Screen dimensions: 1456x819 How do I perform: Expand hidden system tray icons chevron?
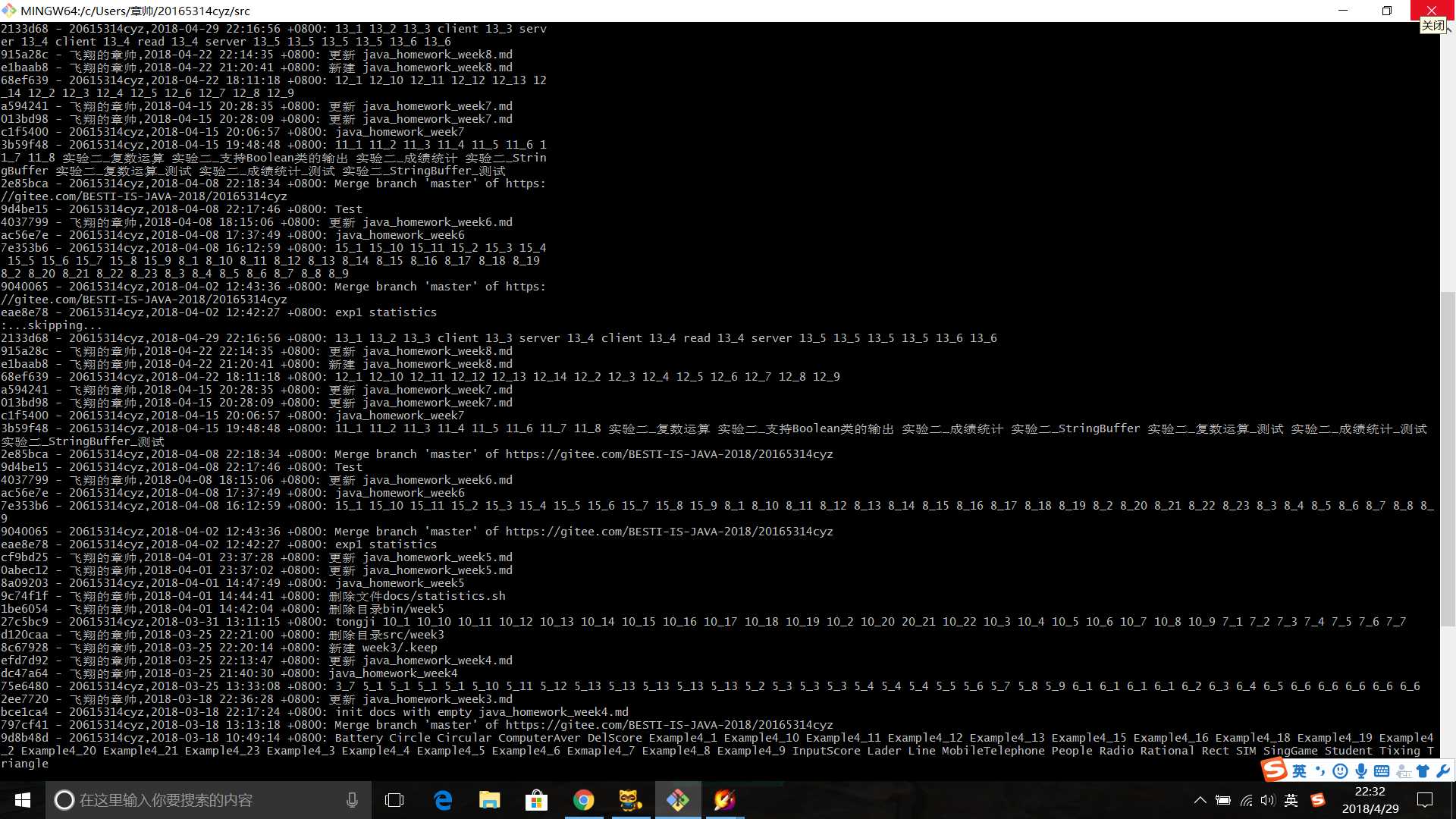coord(1200,800)
